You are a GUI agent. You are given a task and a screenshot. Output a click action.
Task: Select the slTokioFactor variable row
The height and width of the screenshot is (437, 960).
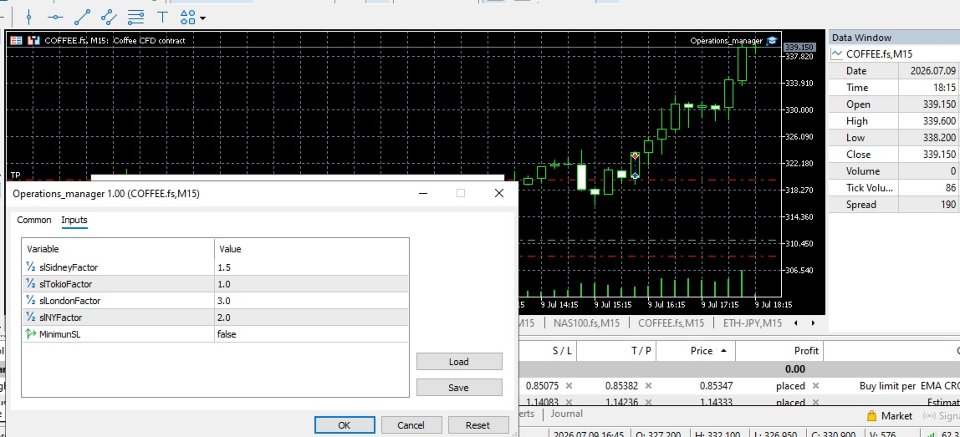pos(119,284)
